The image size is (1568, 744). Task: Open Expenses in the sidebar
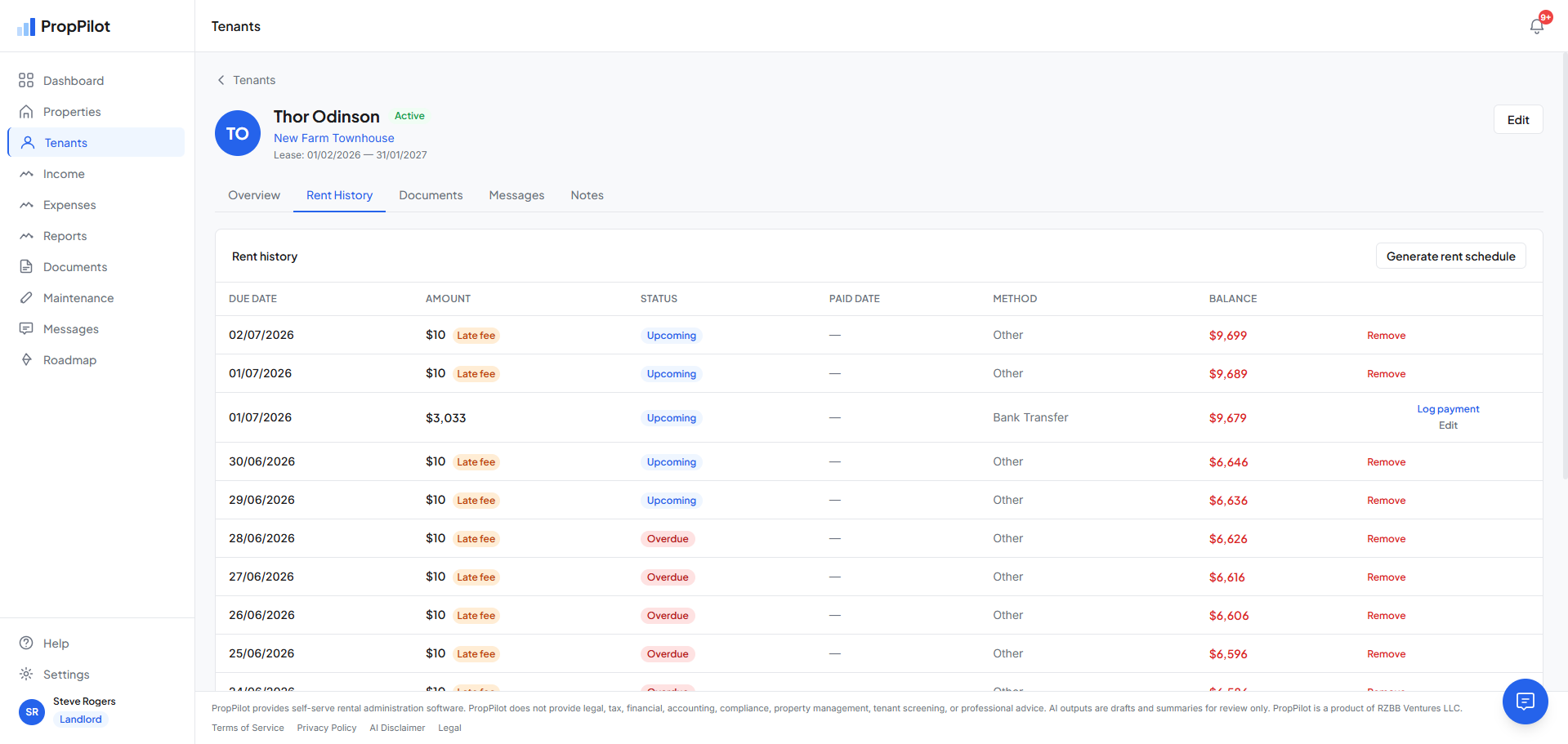(96, 204)
